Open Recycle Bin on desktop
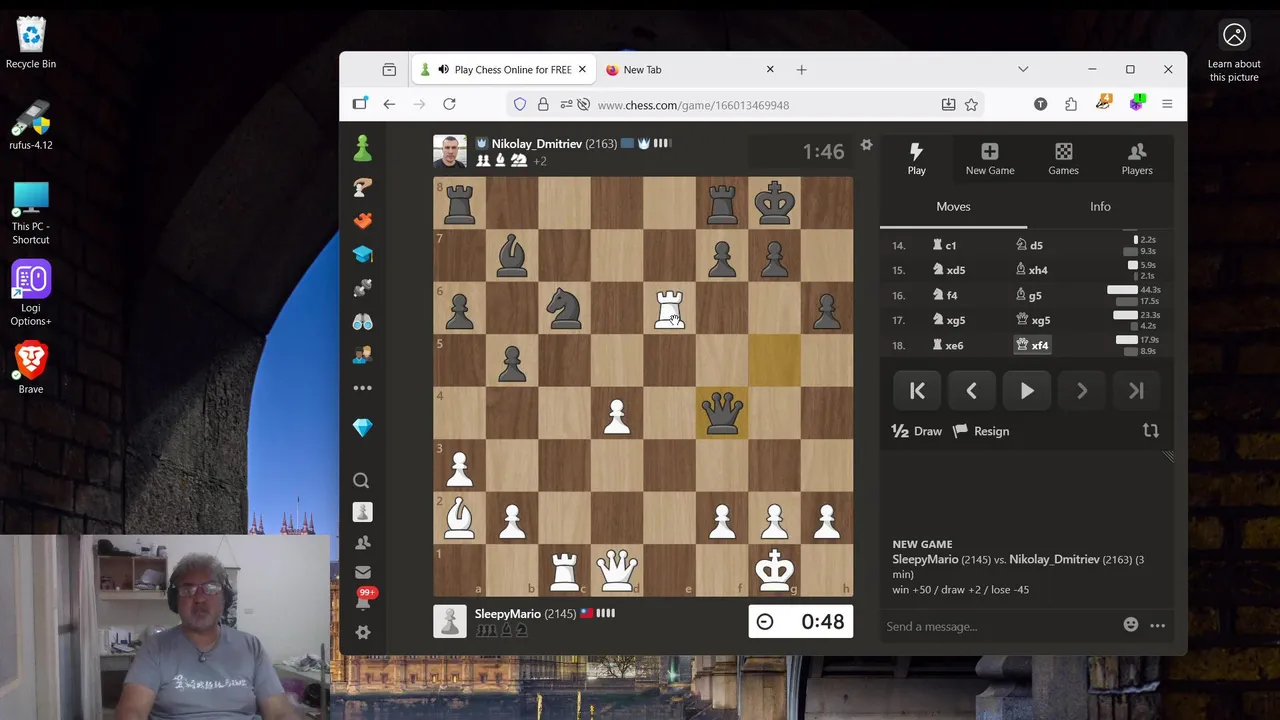This screenshot has width=1280, height=720. [x=31, y=42]
